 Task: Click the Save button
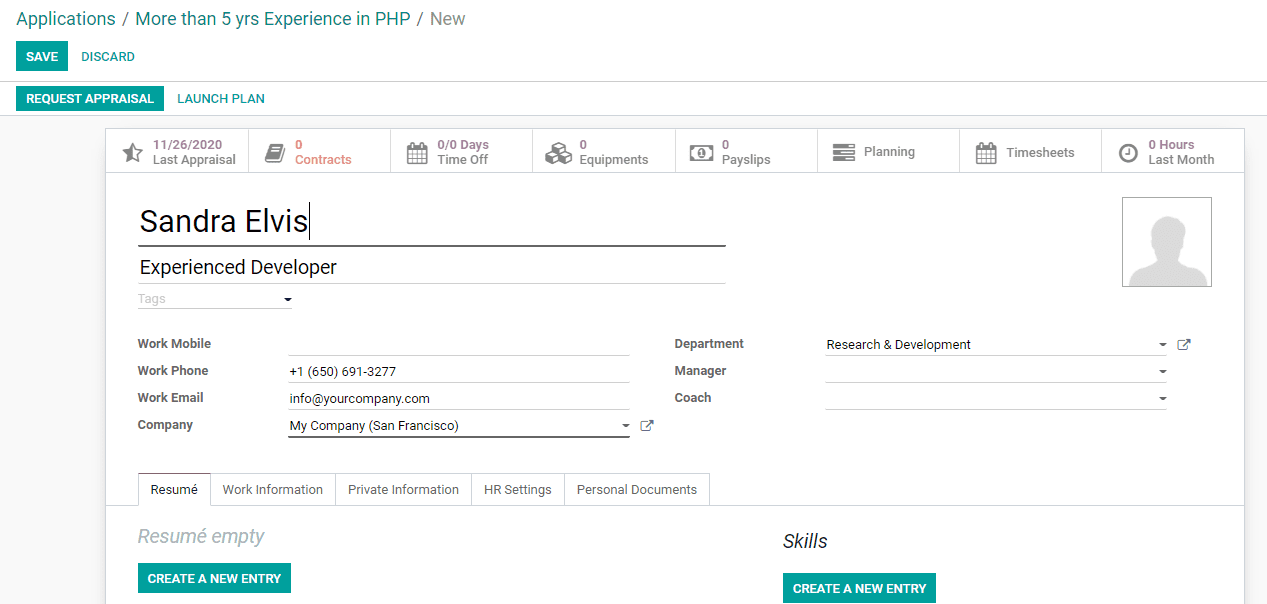(42, 57)
